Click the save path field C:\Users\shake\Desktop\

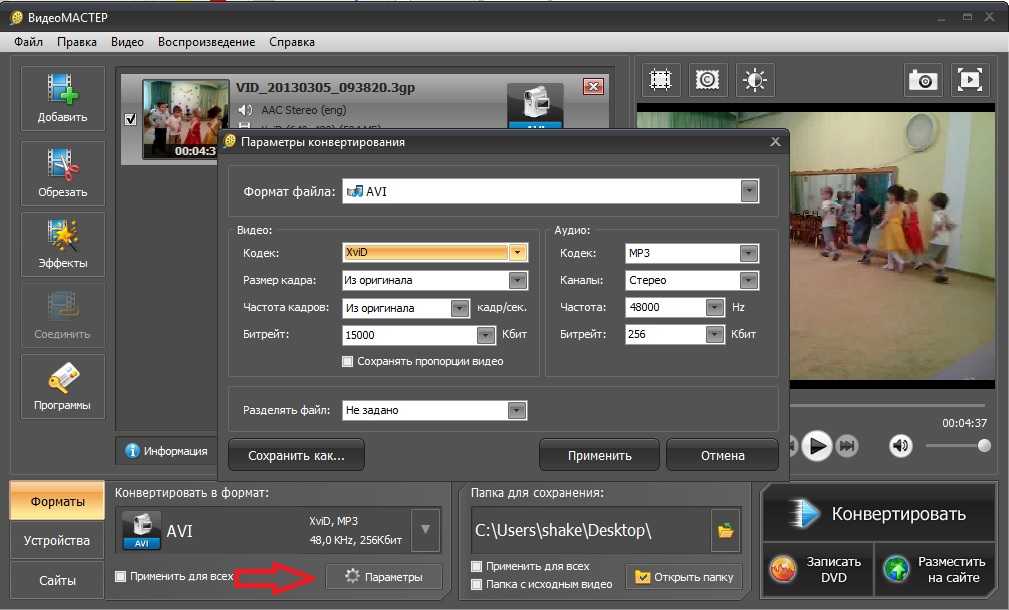[591, 530]
